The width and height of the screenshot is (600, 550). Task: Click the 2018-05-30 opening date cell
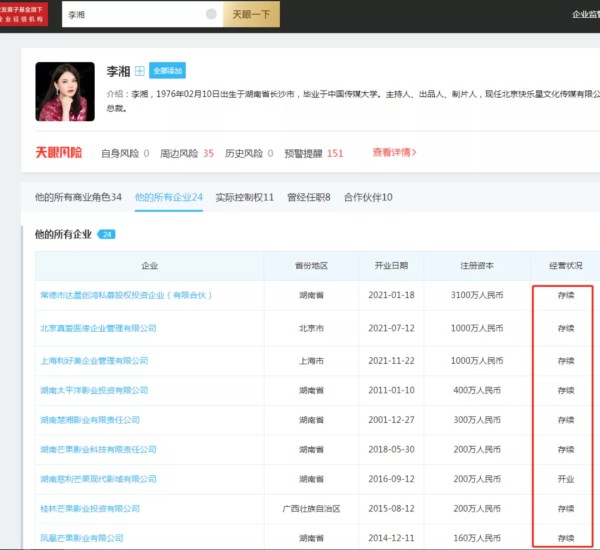point(391,449)
